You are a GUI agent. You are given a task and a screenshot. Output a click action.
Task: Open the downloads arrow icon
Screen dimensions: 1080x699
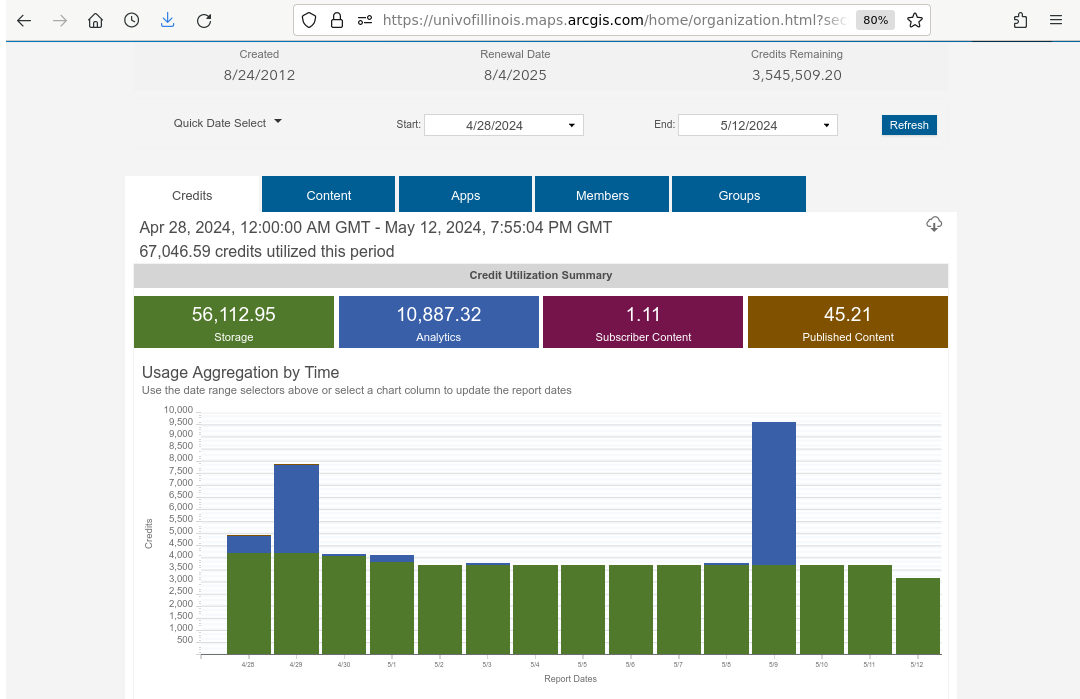click(167, 20)
